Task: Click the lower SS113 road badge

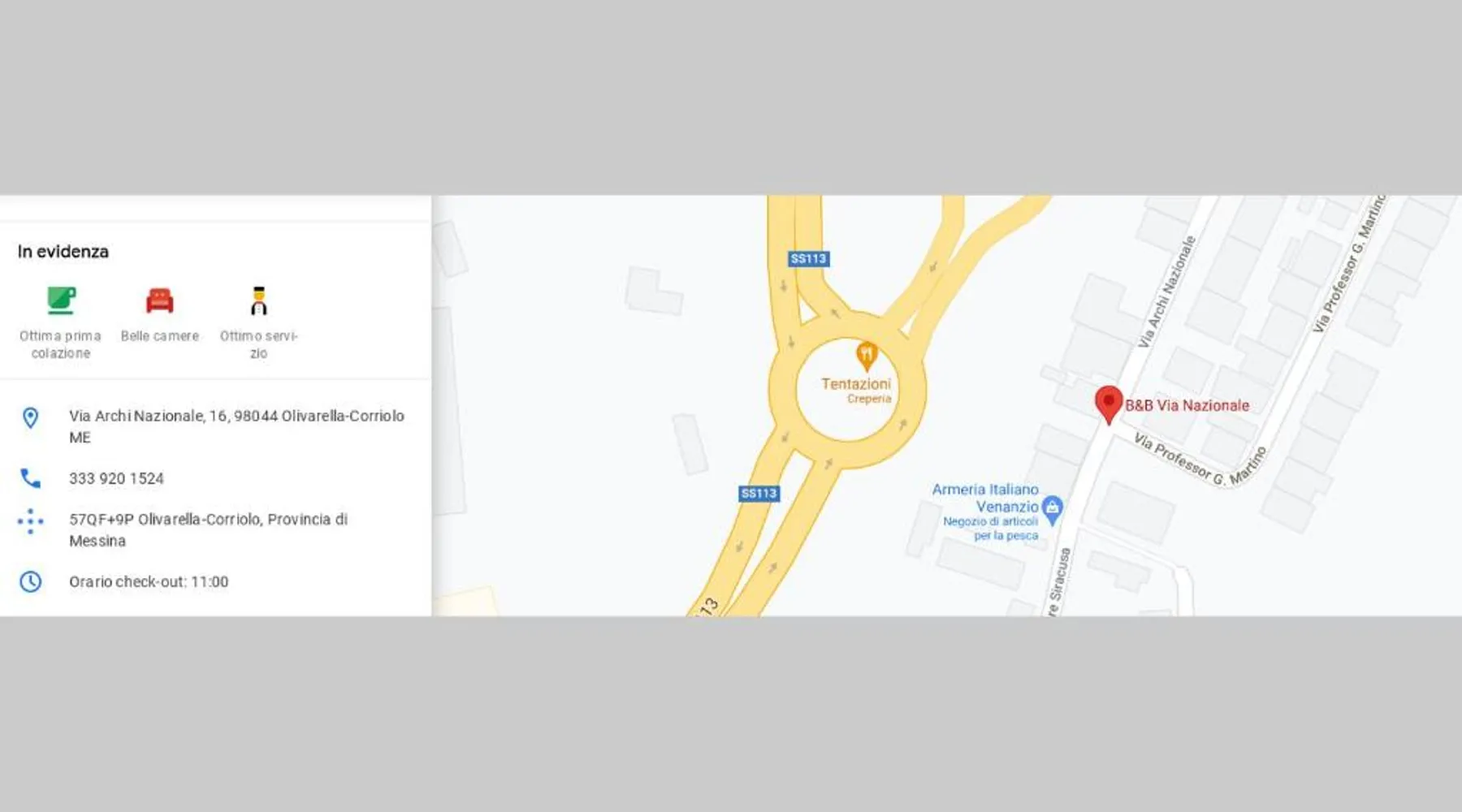Action: [759, 493]
